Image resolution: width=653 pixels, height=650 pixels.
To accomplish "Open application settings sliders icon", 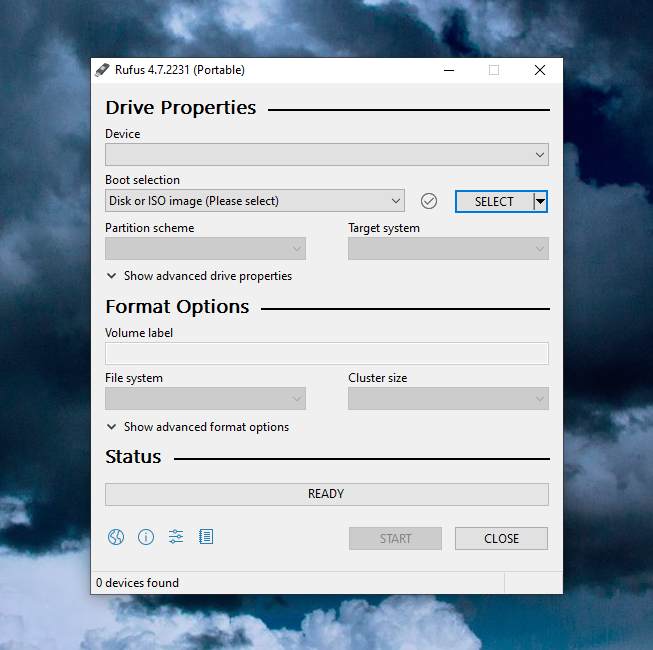I will point(176,537).
